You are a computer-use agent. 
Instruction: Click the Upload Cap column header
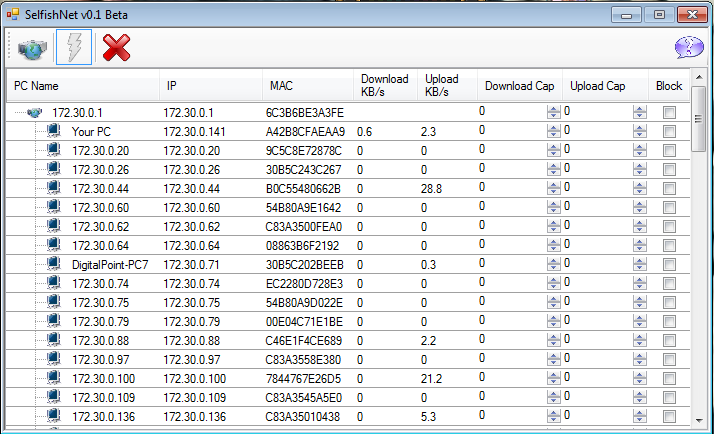coord(606,86)
